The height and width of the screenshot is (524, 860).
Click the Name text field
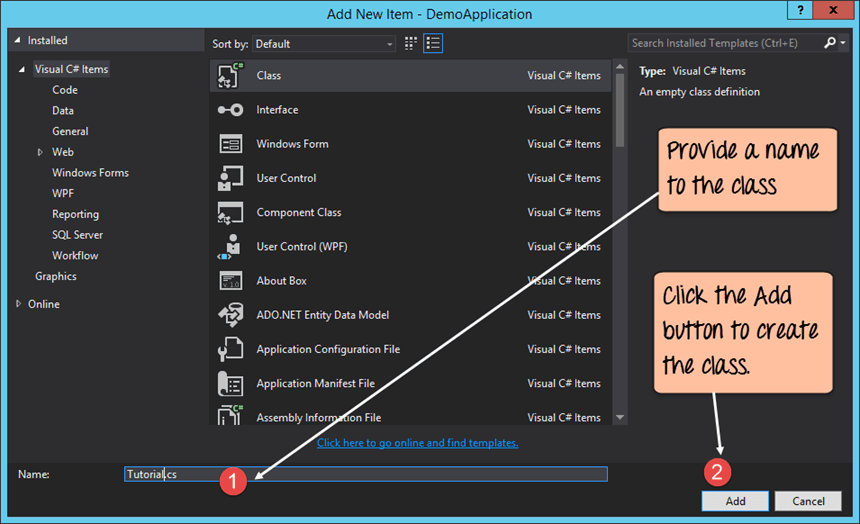click(x=400, y=474)
